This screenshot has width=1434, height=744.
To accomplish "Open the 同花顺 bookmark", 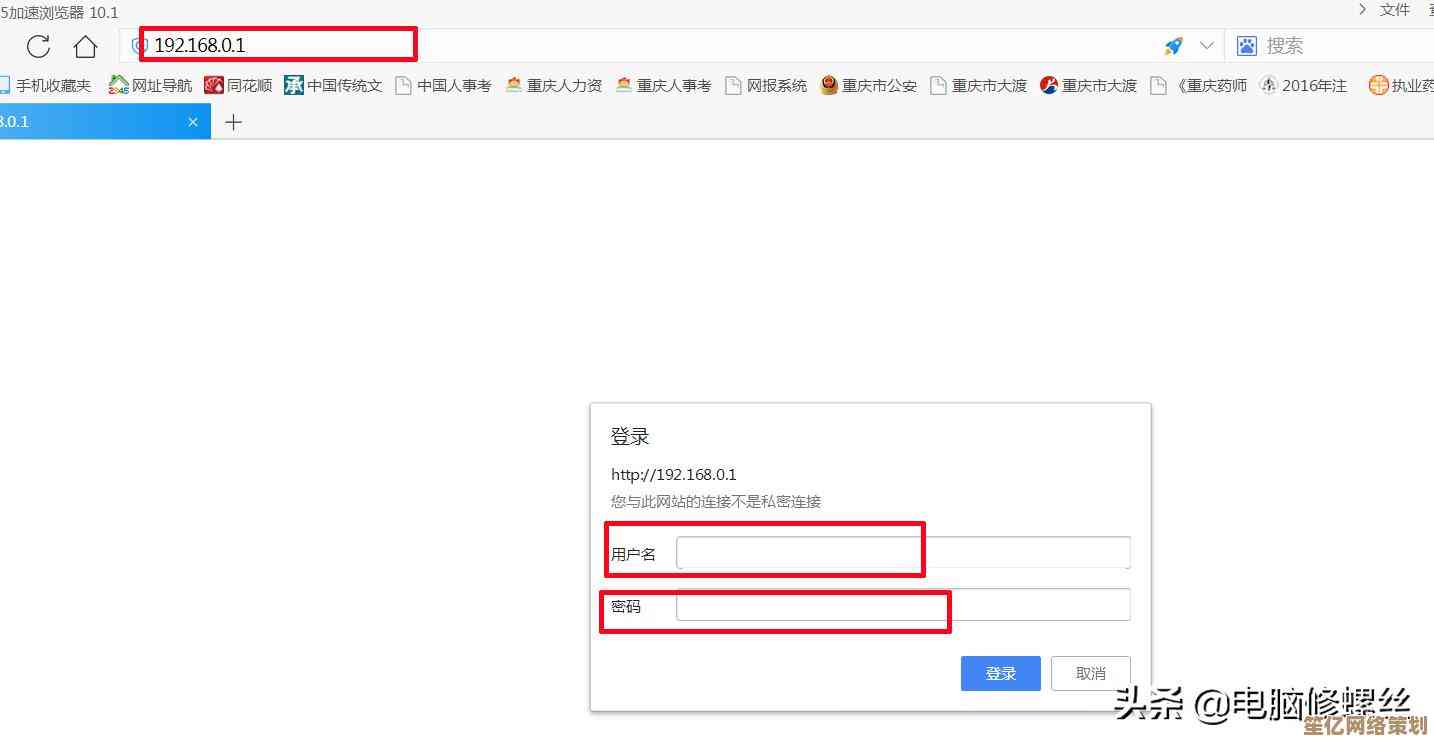I will (238, 86).
